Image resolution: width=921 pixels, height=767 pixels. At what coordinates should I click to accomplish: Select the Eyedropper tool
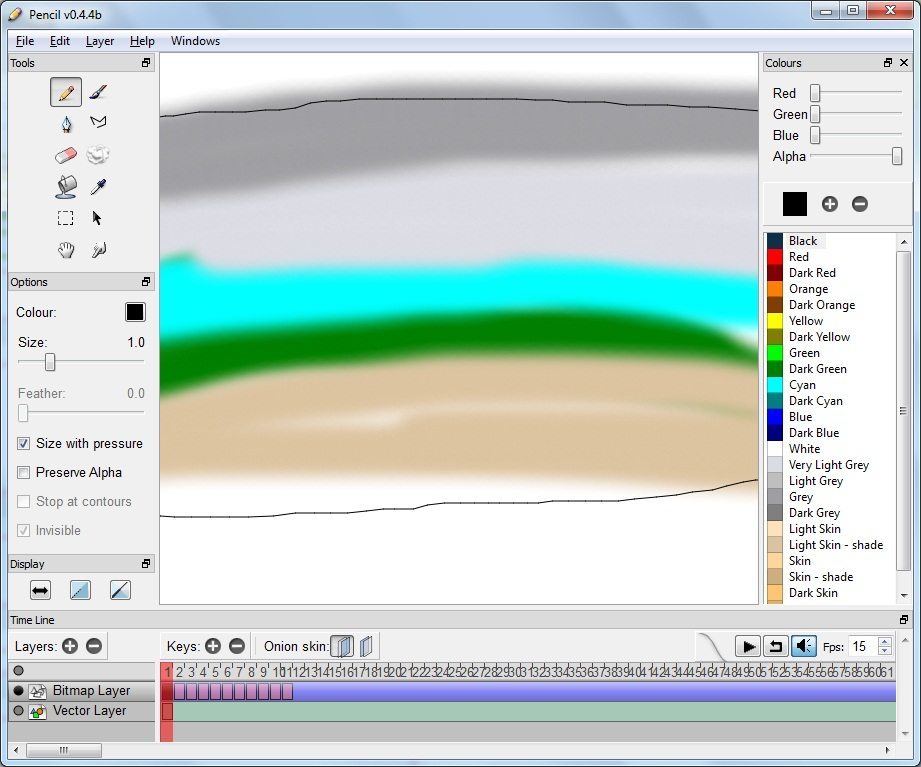coord(98,187)
